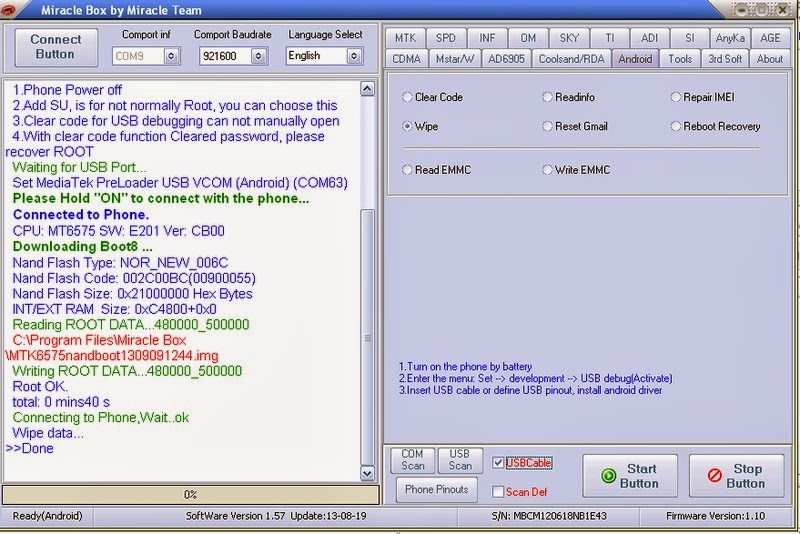Click the 'Waiting for USB Port...' log line
The width and height of the screenshot is (800, 534).
tap(79, 167)
